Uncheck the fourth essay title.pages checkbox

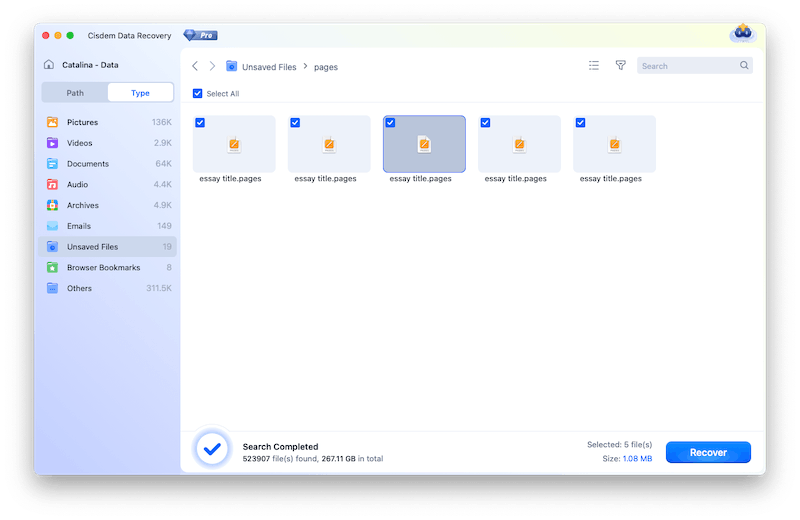(485, 122)
